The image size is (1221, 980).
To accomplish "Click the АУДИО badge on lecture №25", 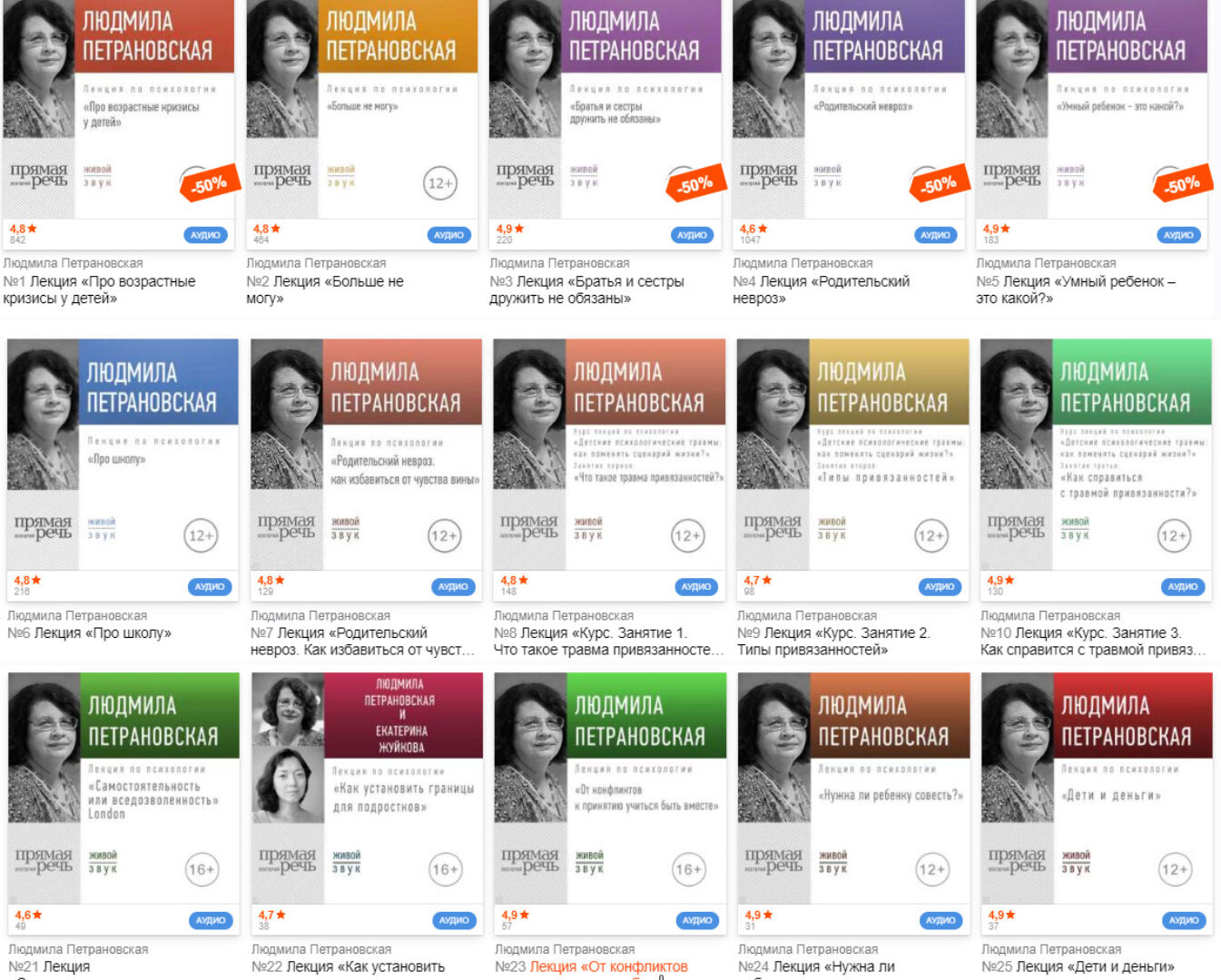I will [1184, 920].
